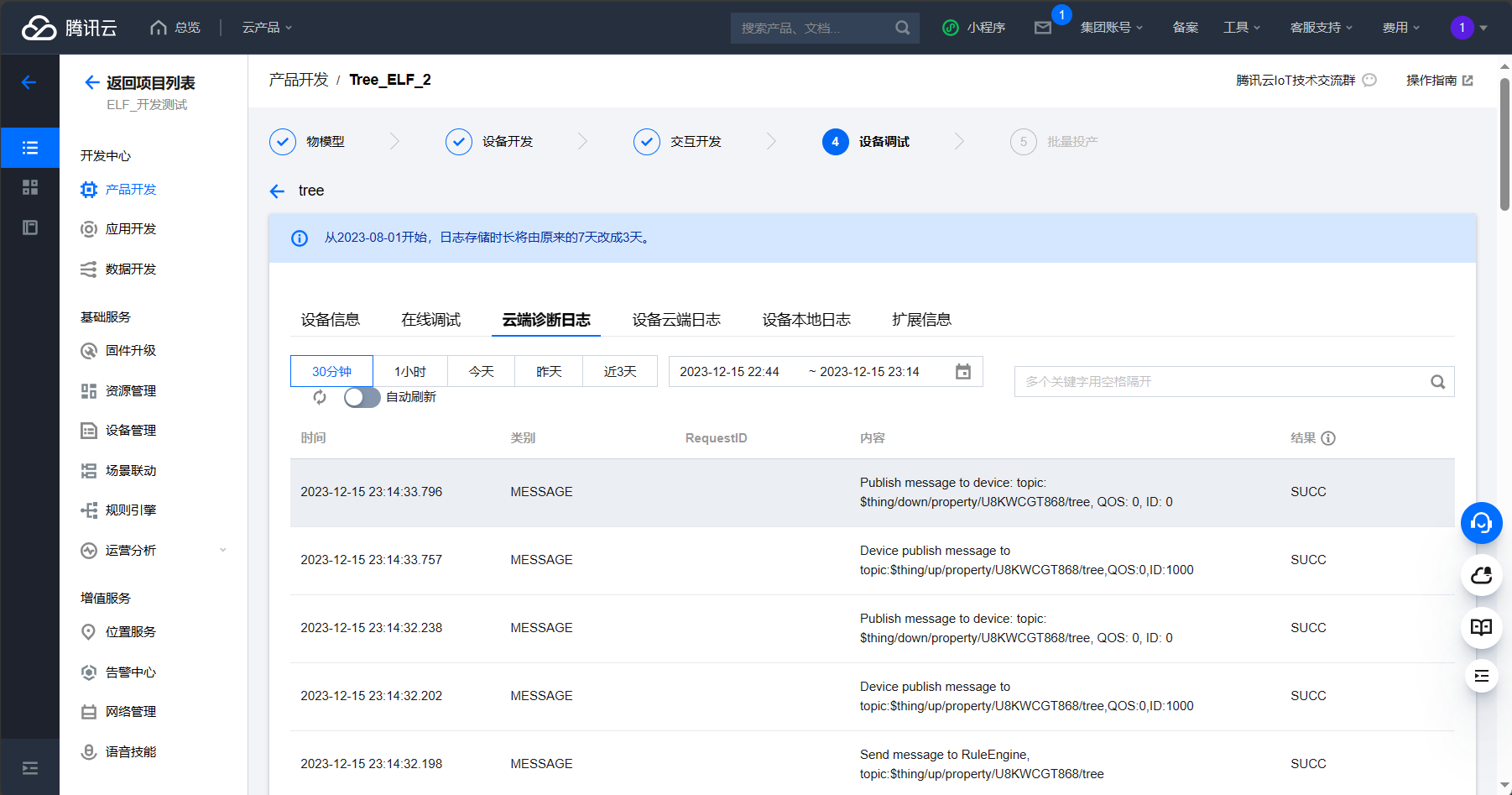Expand the 集团账号 menu

tap(1112, 28)
